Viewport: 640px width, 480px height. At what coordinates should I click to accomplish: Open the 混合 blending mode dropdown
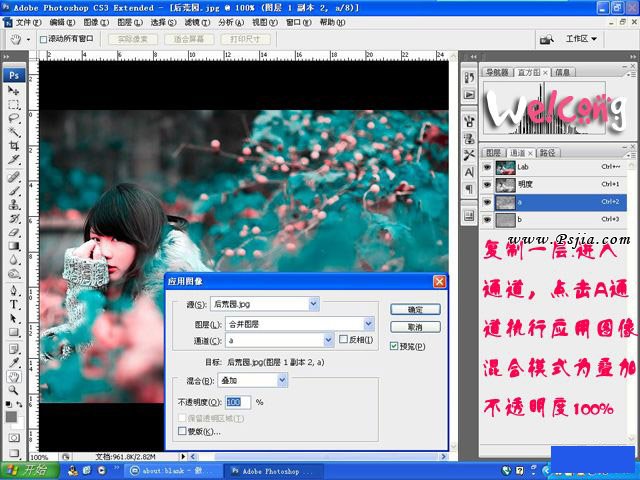282,380
